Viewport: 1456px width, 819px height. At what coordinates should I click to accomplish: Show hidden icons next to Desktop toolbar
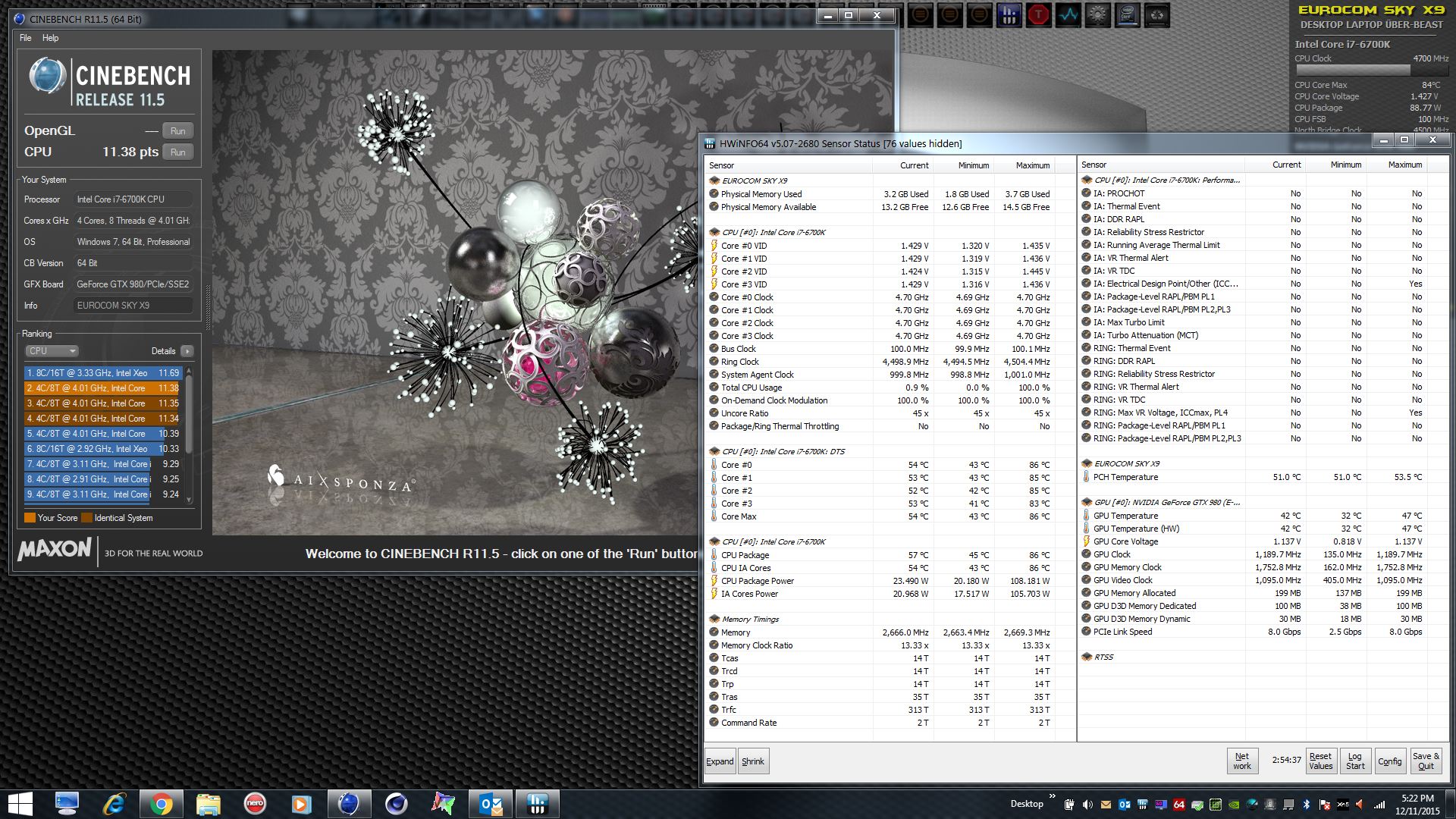coord(1052,797)
